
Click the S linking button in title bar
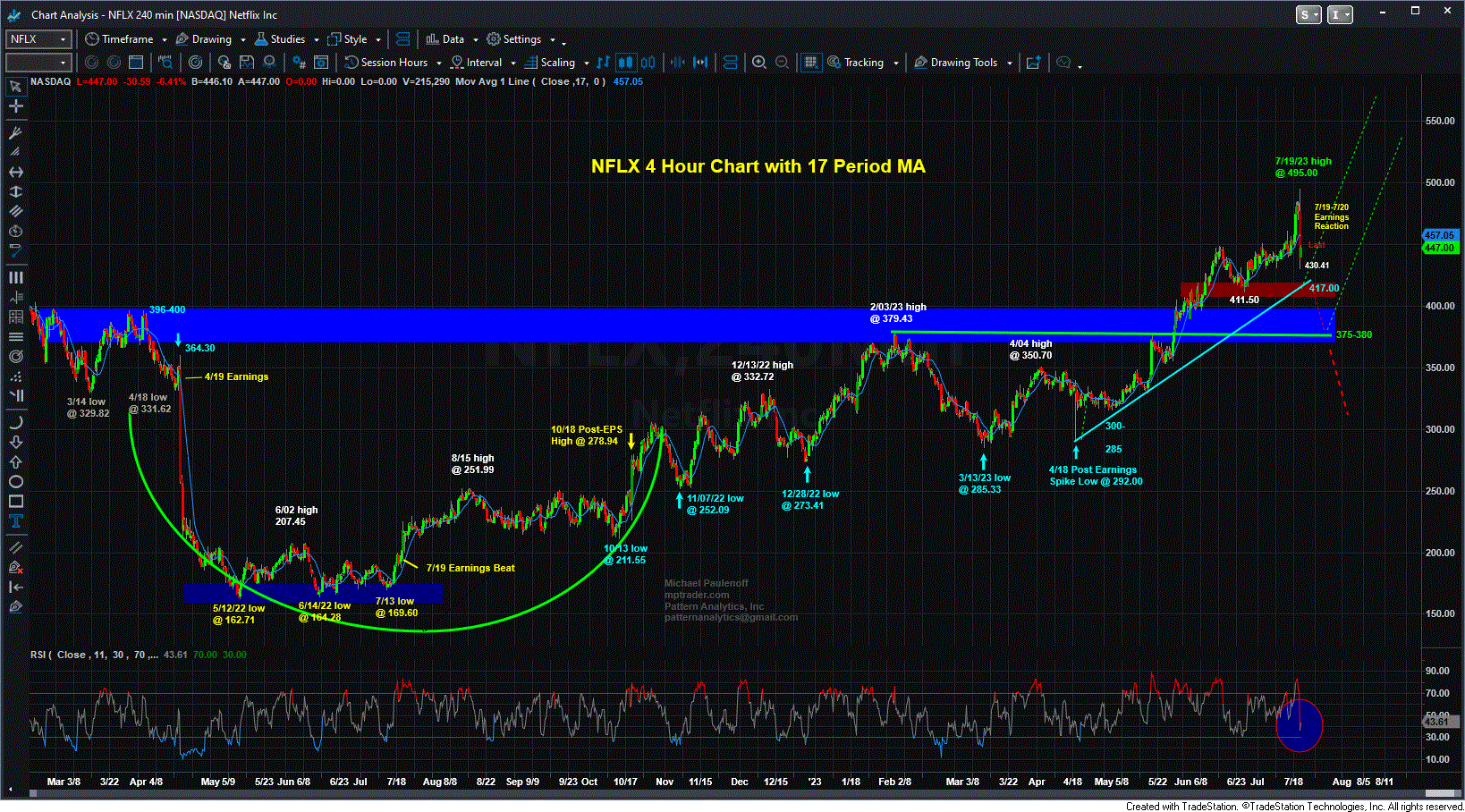tap(1308, 14)
